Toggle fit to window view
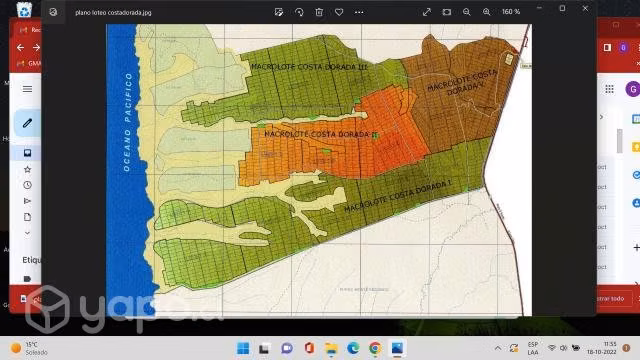 tap(447, 12)
